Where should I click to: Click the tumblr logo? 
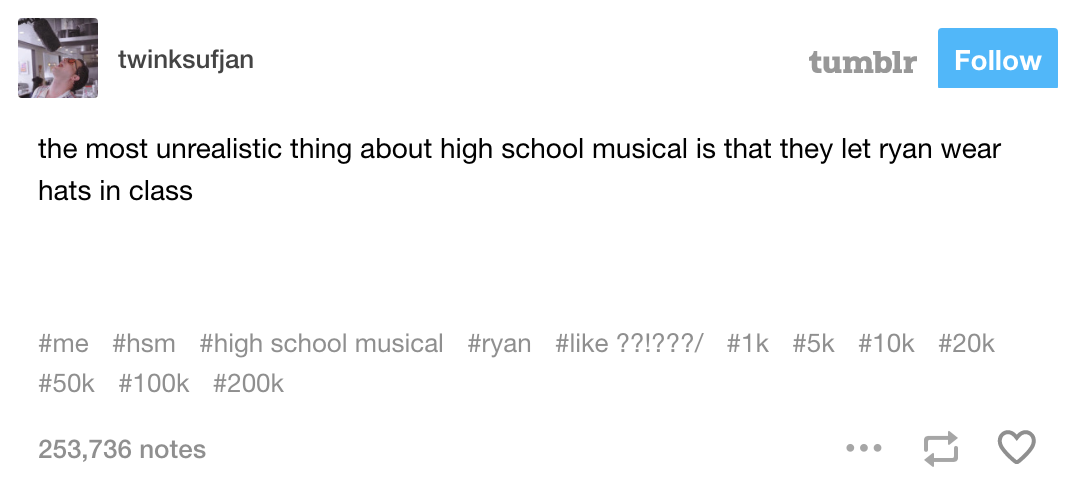[x=862, y=61]
